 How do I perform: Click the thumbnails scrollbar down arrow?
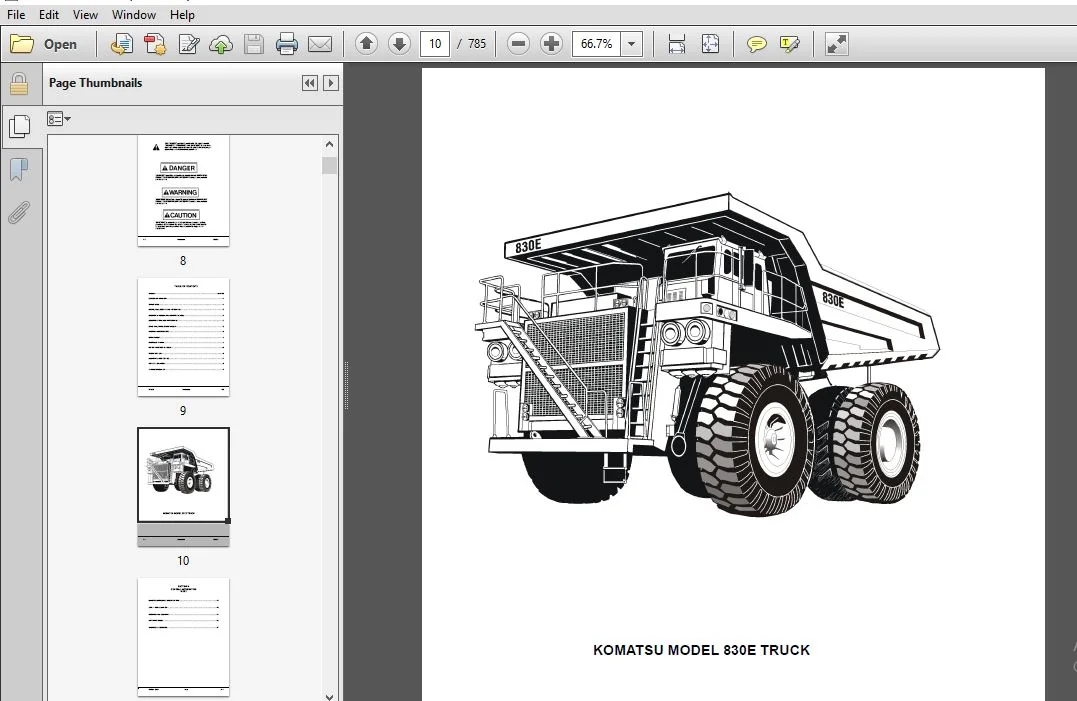329,696
